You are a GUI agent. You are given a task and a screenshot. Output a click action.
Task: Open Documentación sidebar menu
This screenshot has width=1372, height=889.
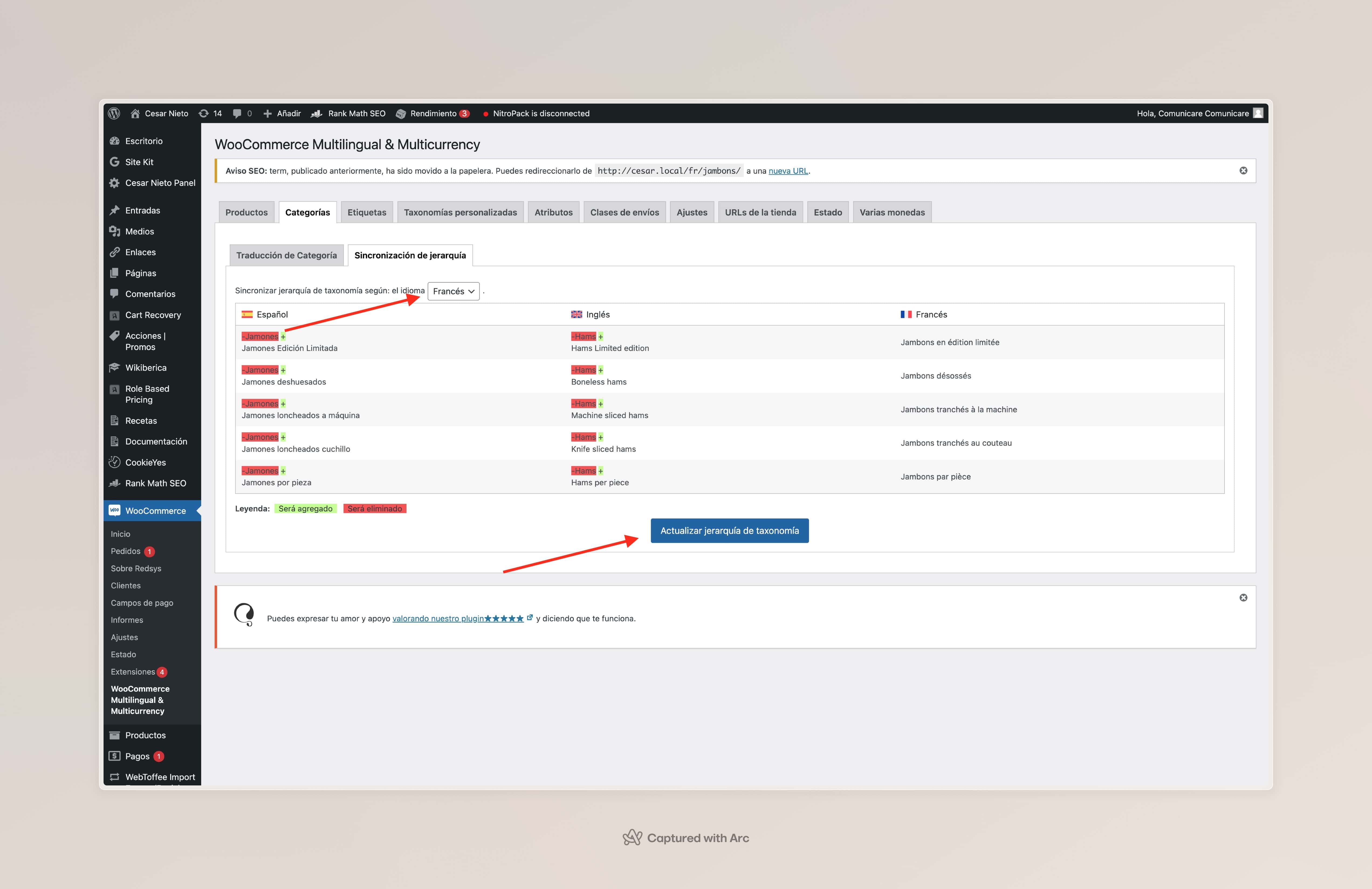(x=156, y=442)
